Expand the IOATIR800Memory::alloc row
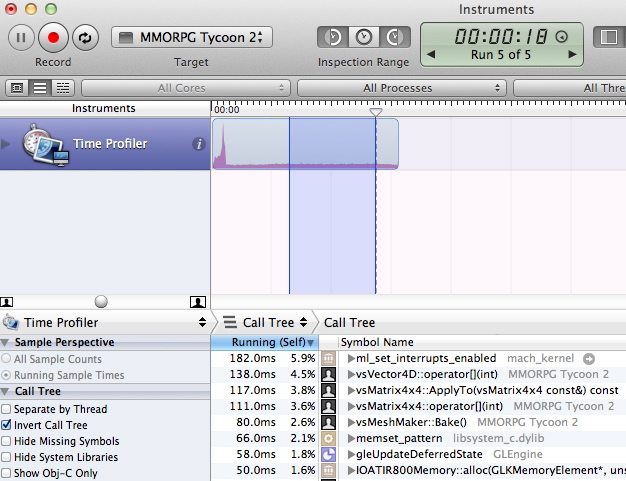Viewport: 626px width, 481px height. (351, 470)
